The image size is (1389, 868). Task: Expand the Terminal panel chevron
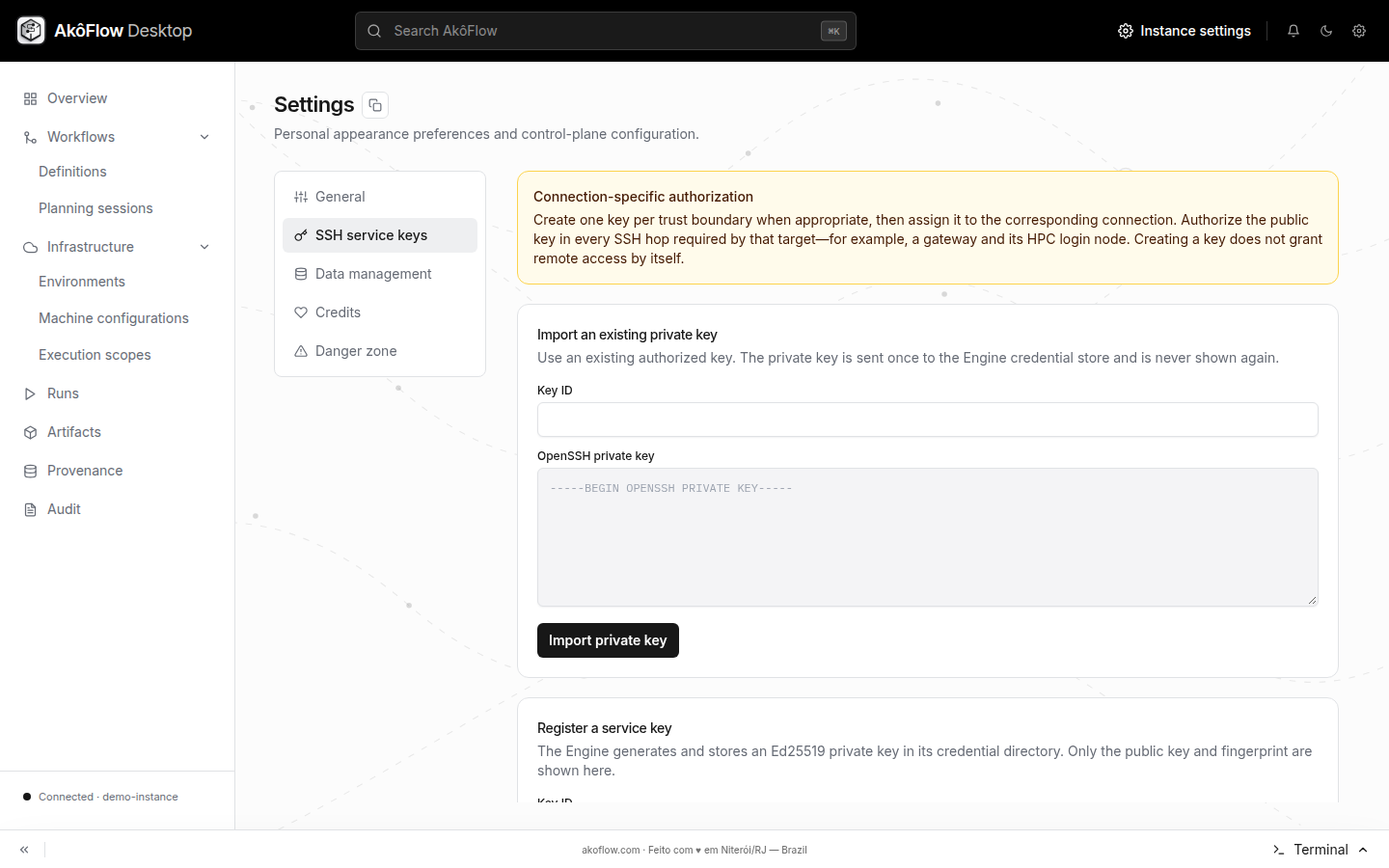click(x=1363, y=850)
